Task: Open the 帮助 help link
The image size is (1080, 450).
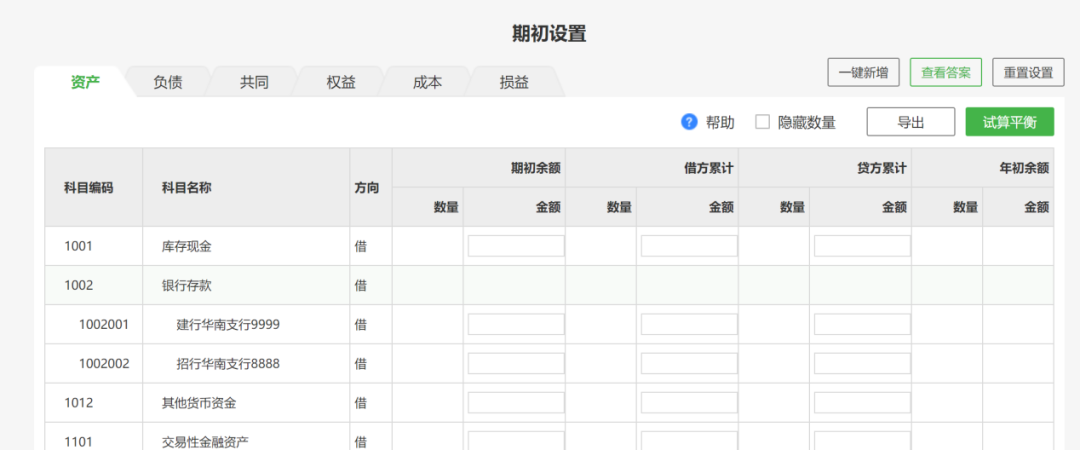Action: coord(720,123)
